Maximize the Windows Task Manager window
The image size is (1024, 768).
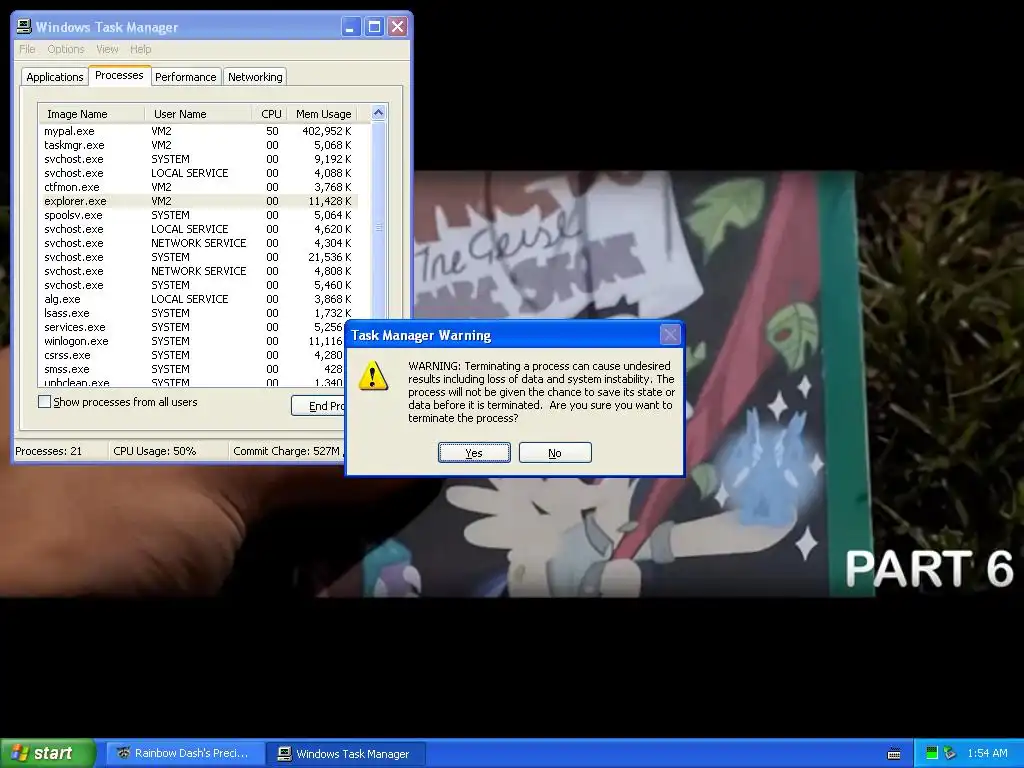pos(374,27)
